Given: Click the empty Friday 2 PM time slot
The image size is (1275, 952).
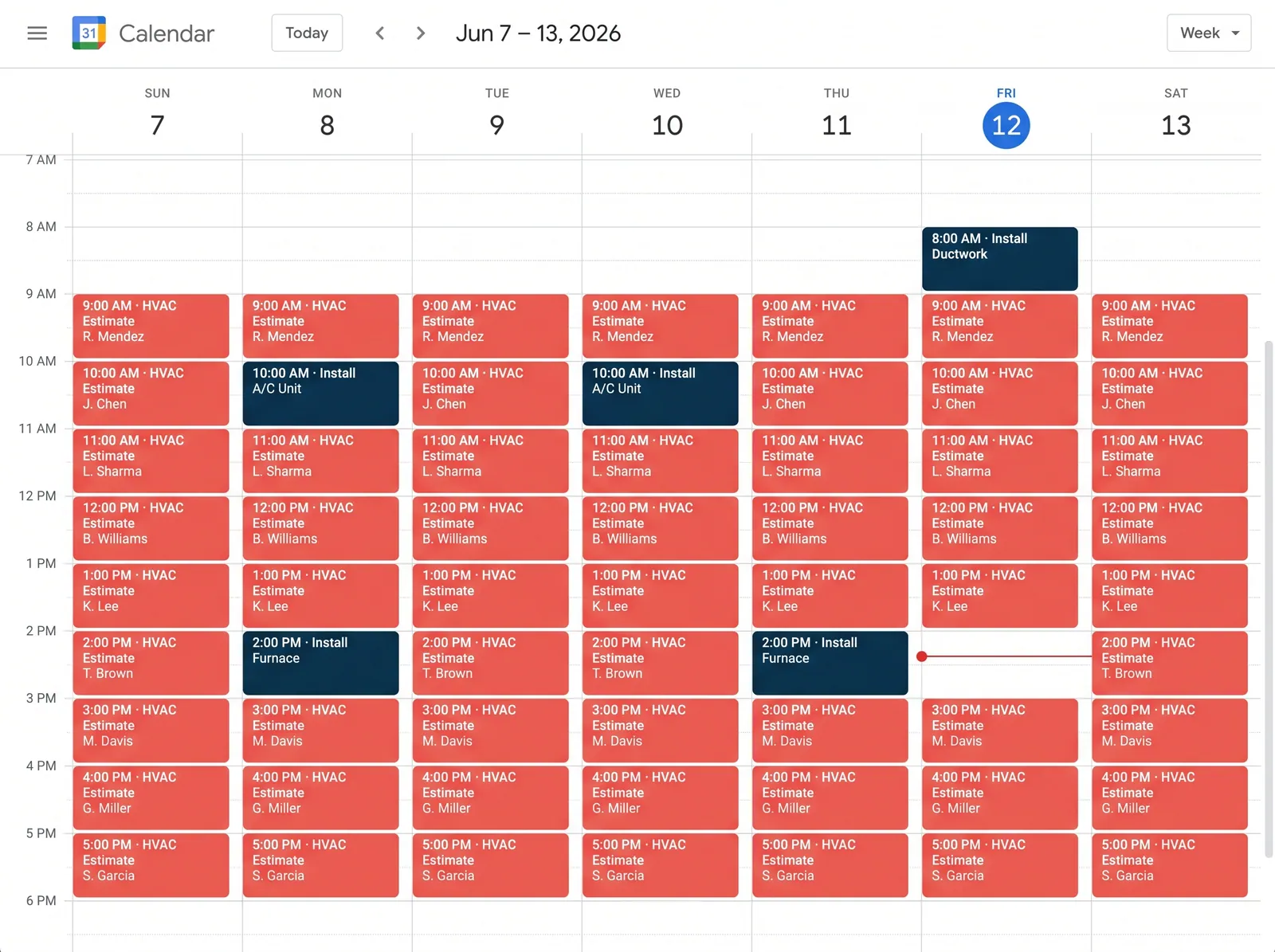Looking at the screenshot, I should tap(1006, 664).
